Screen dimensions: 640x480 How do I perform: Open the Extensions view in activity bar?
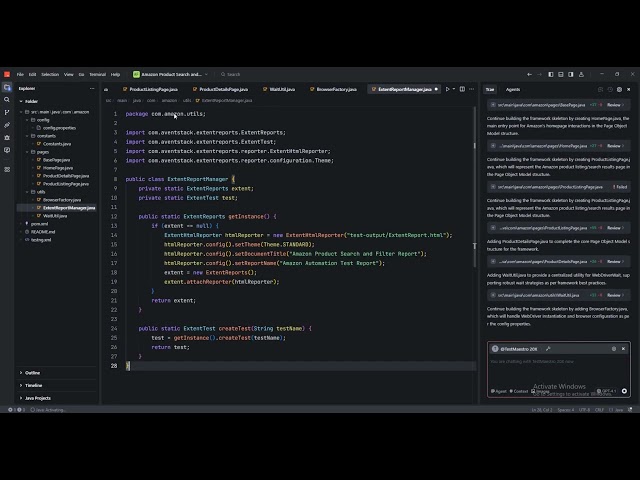pyautogui.click(x=7, y=169)
